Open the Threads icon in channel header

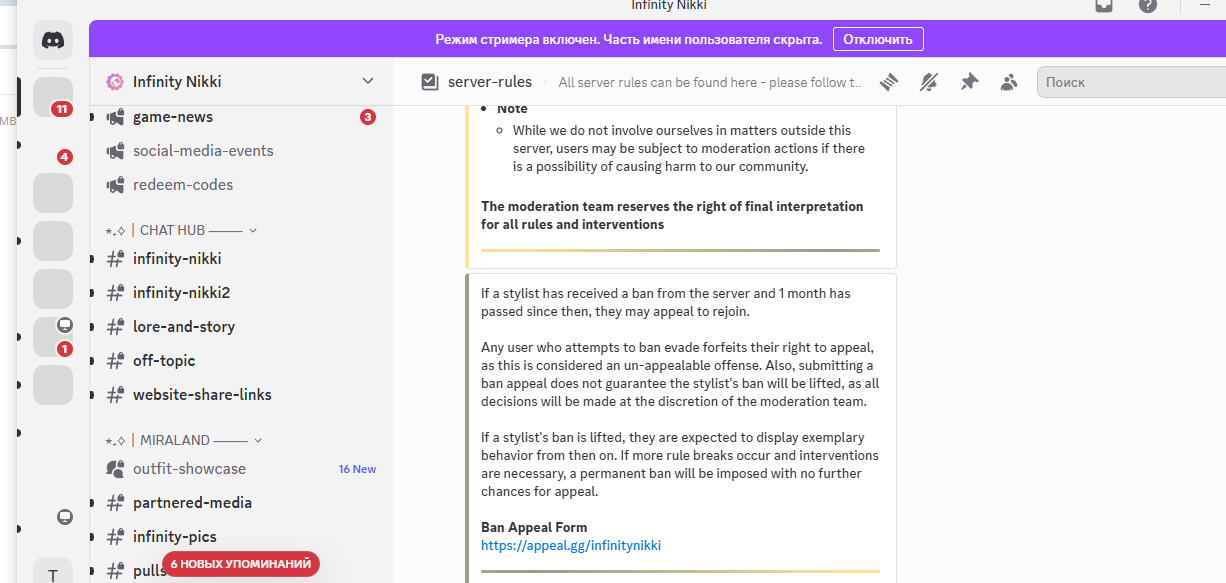tap(889, 82)
